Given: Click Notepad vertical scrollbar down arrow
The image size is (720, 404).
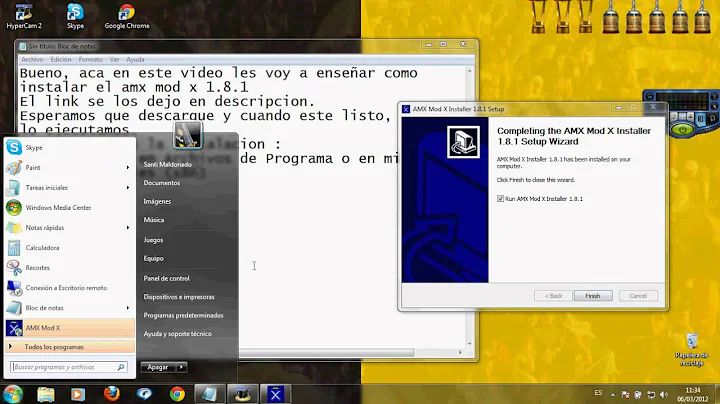Looking at the screenshot, I should pyautogui.click(x=469, y=343).
